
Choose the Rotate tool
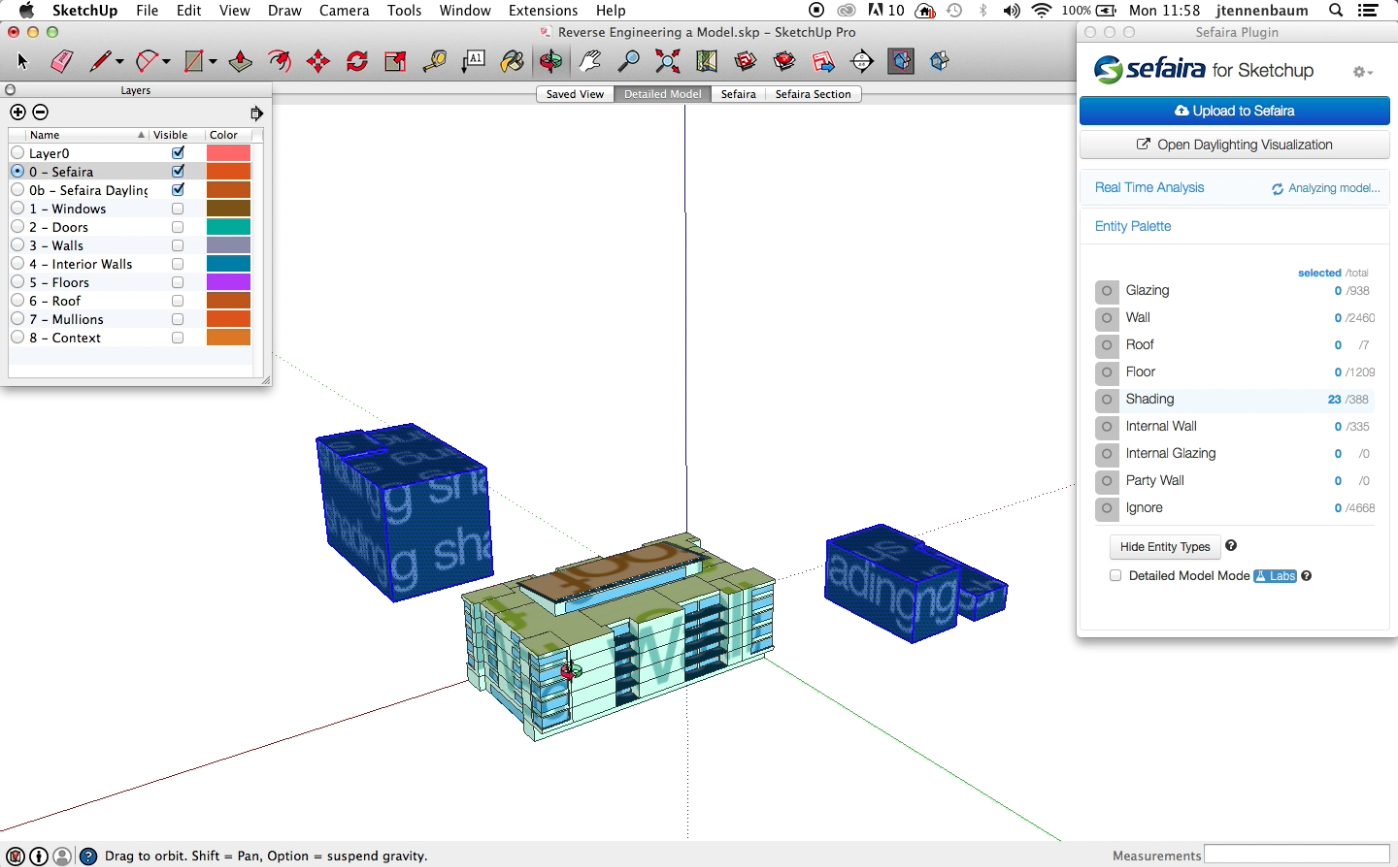[357, 62]
